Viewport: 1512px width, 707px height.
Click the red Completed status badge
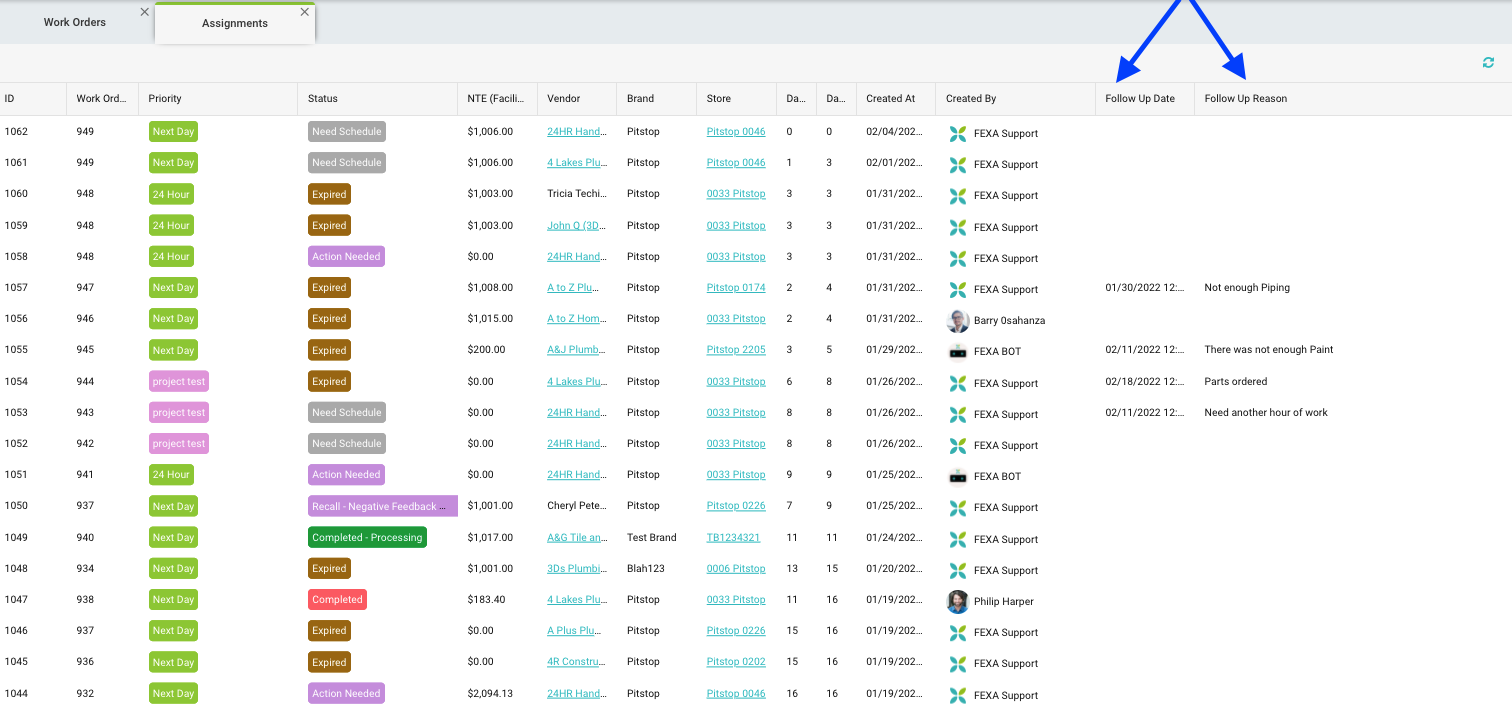pos(337,600)
